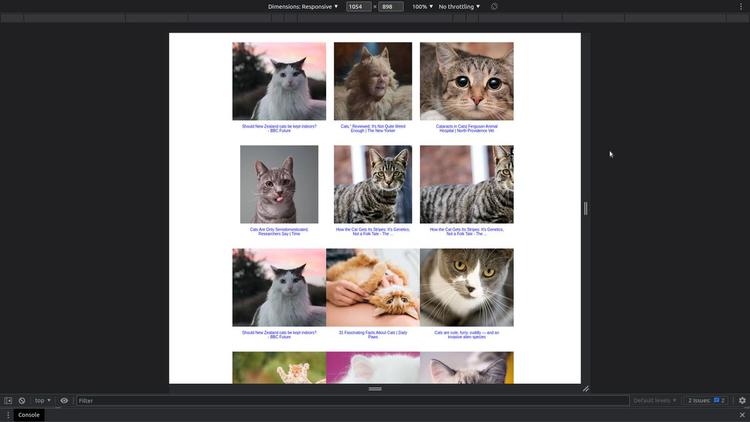Toggle the console sidebar panel
Viewport: 750px width, 422px height.
click(8, 400)
